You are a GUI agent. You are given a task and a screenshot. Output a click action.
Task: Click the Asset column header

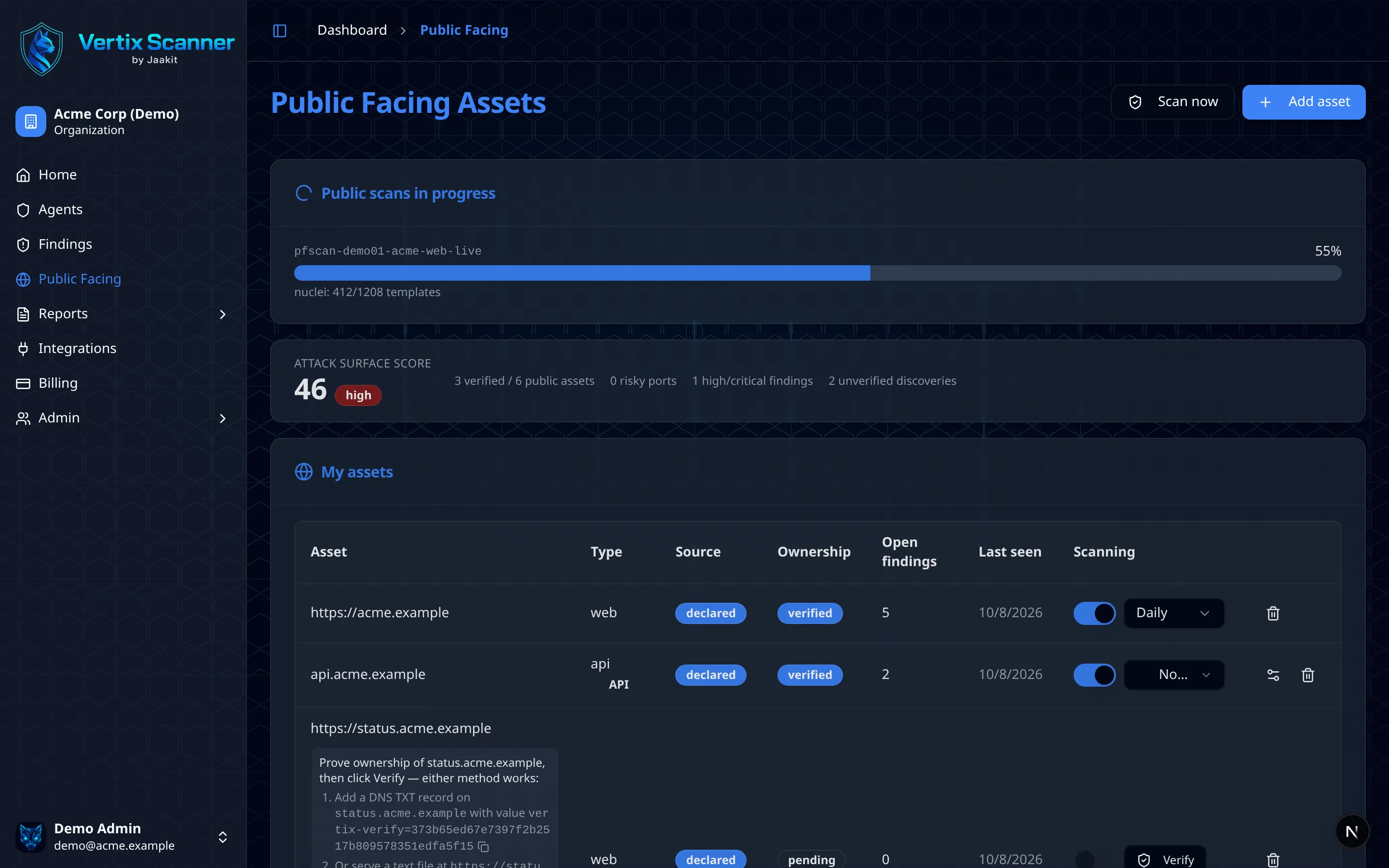pyautogui.click(x=328, y=552)
